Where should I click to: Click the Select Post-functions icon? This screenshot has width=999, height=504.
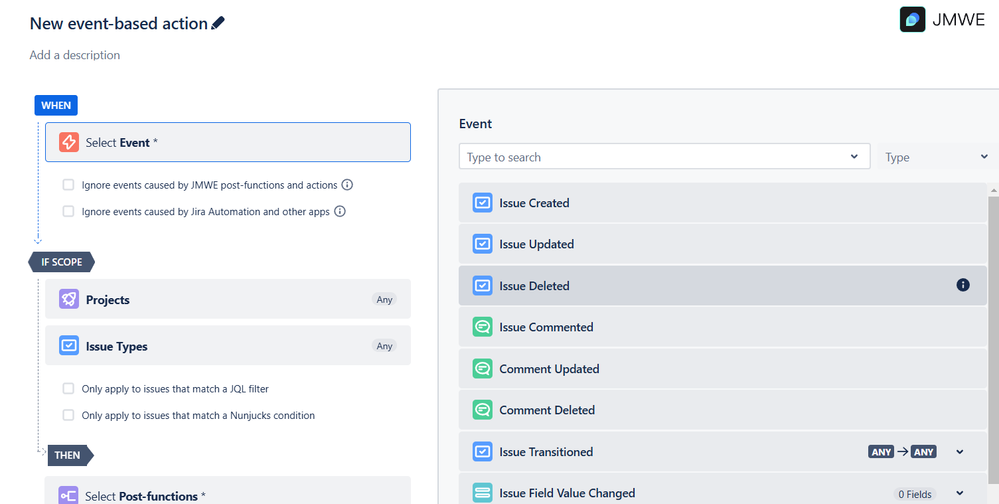click(x=69, y=495)
